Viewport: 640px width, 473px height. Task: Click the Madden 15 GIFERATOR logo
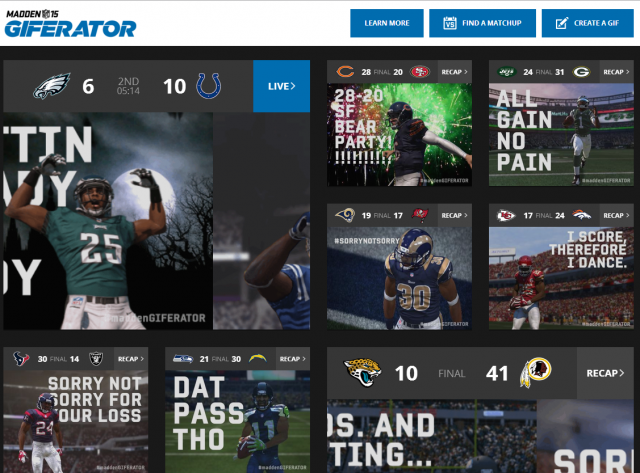pos(69,21)
